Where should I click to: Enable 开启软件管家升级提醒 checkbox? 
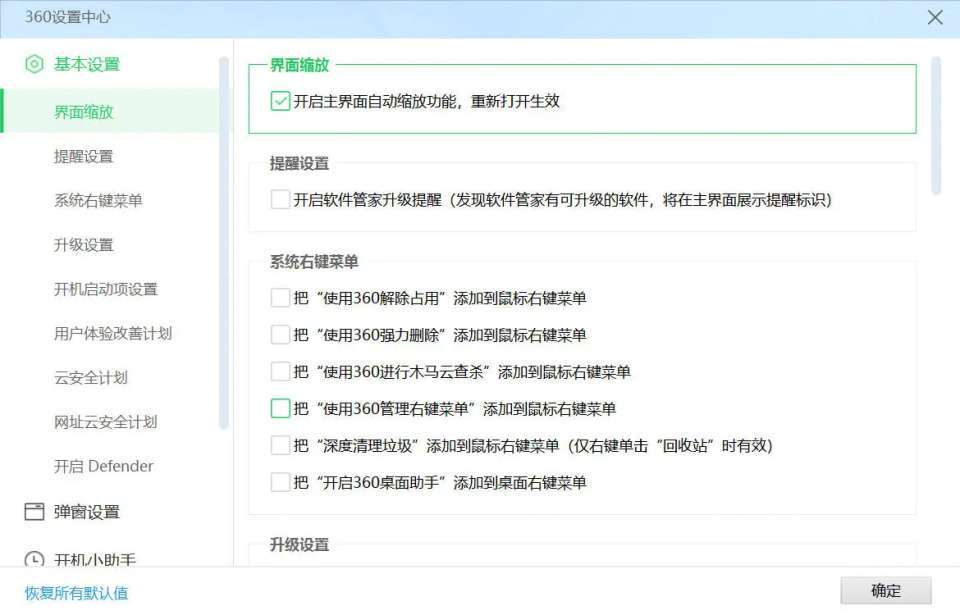coord(280,199)
